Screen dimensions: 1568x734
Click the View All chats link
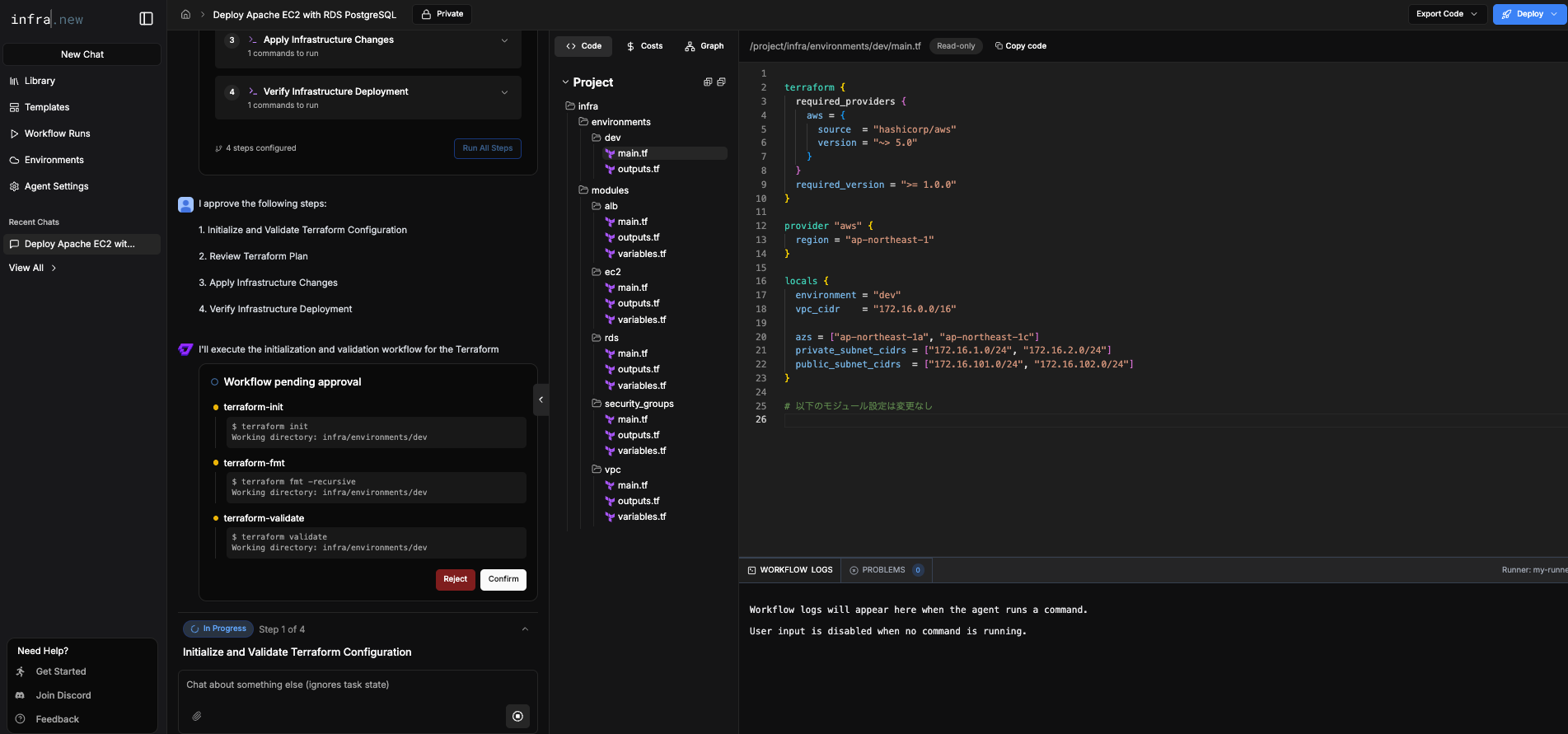point(32,268)
